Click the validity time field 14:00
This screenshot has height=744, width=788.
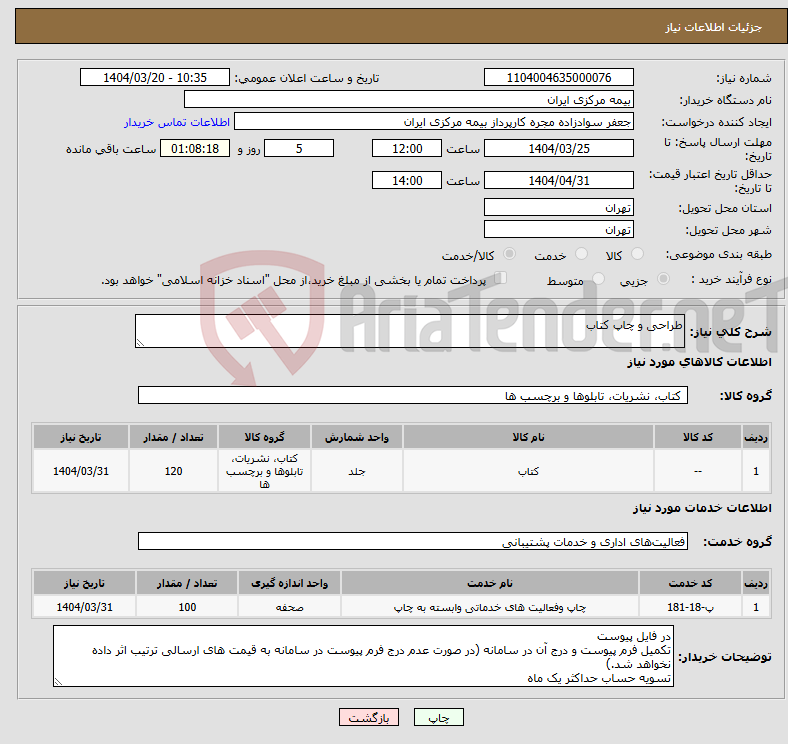pyautogui.click(x=407, y=180)
